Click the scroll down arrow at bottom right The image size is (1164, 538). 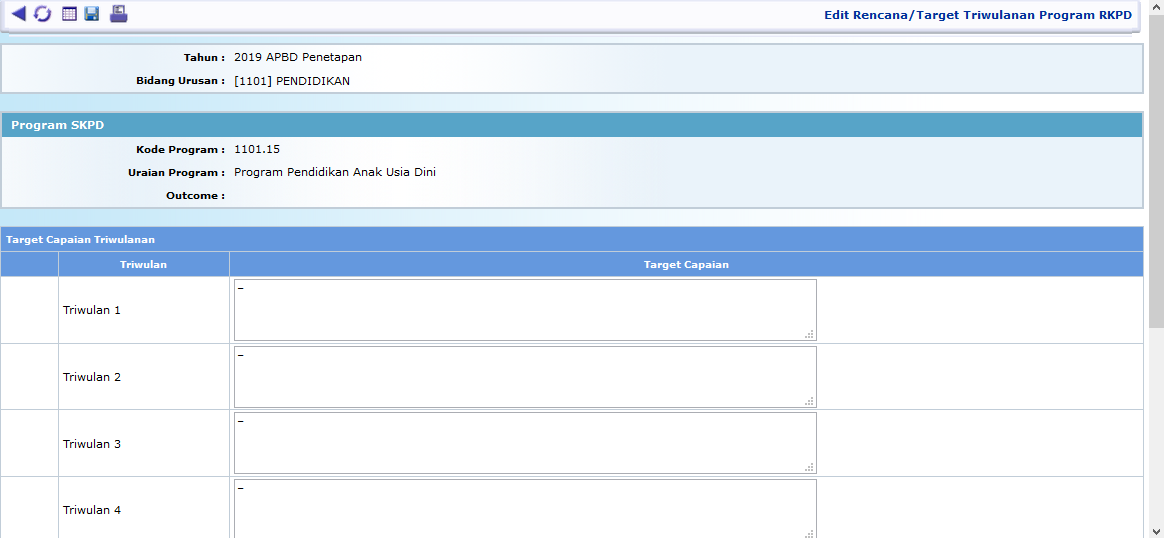[1156, 531]
